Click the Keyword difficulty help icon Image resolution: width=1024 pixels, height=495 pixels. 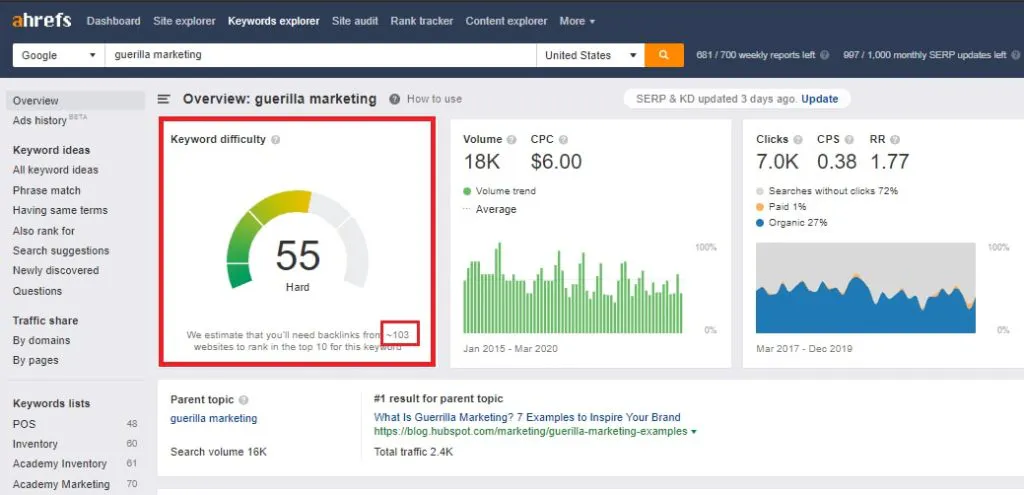276,140
